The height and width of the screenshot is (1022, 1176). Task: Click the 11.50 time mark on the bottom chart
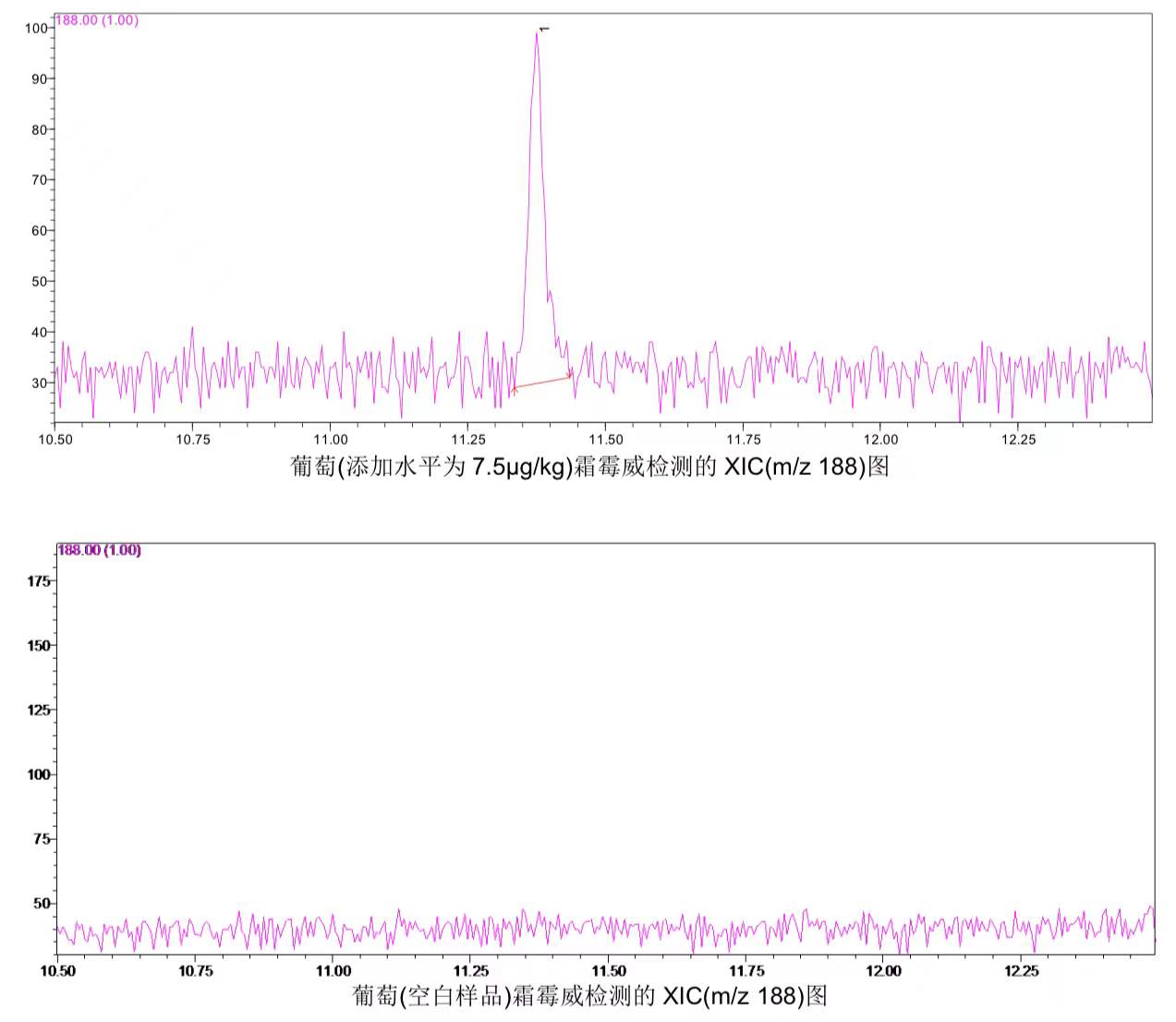point(608,970)
